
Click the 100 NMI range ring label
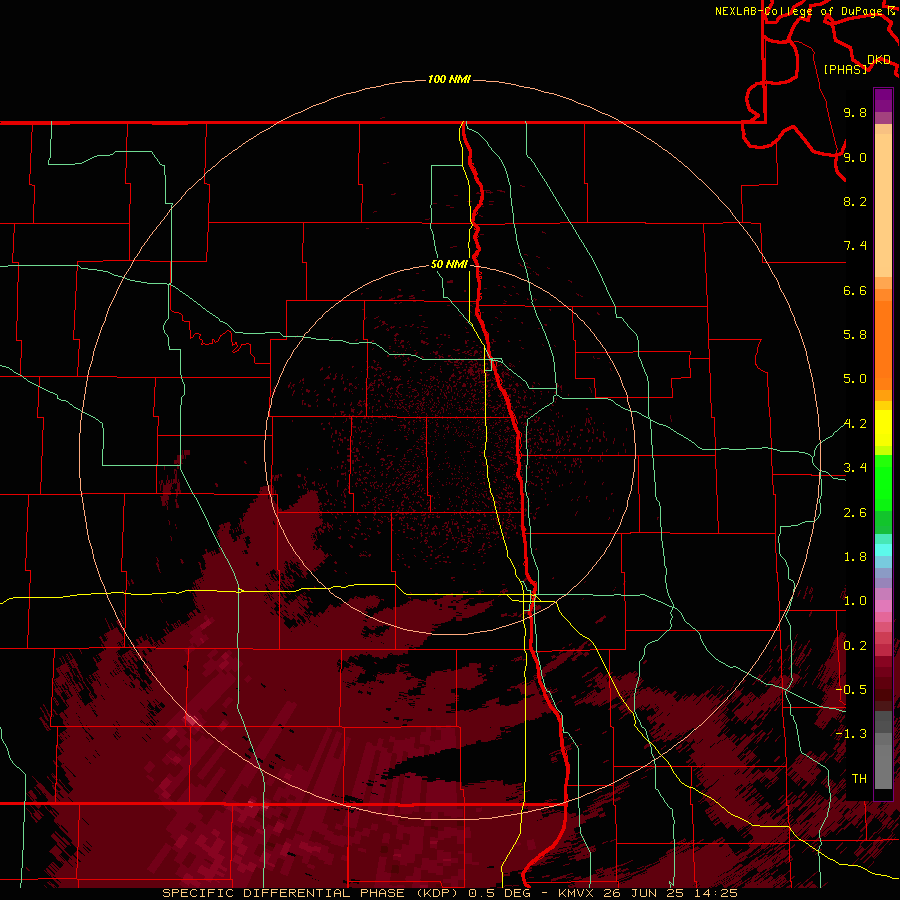tap(449, 79)
